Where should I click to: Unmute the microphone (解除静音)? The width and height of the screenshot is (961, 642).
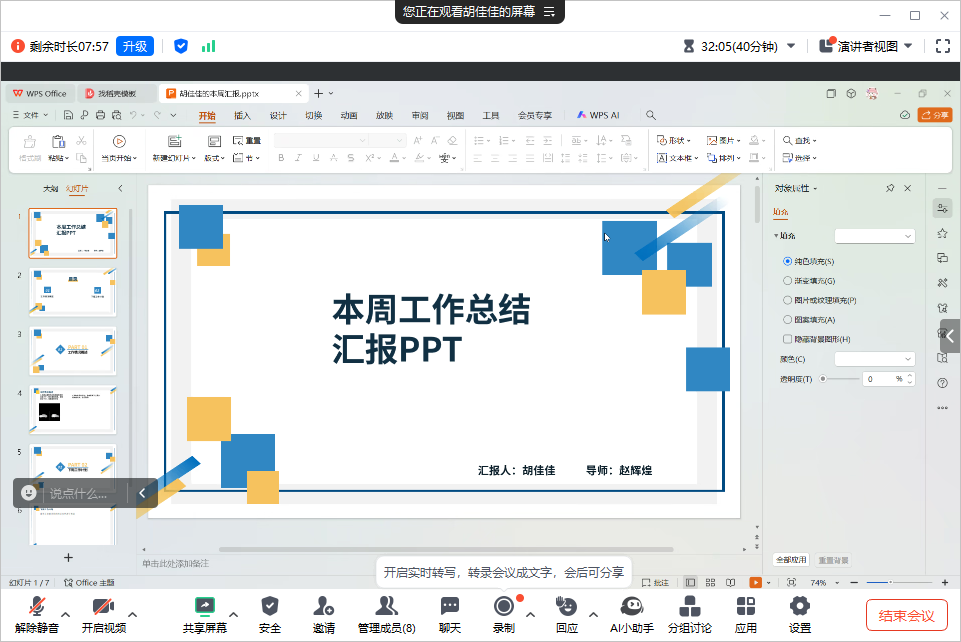tap(37, 615)
